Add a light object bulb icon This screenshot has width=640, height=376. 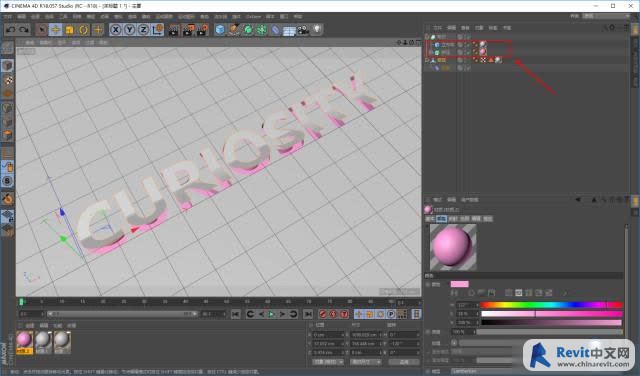pyautogui.click(x=317, y=29)
